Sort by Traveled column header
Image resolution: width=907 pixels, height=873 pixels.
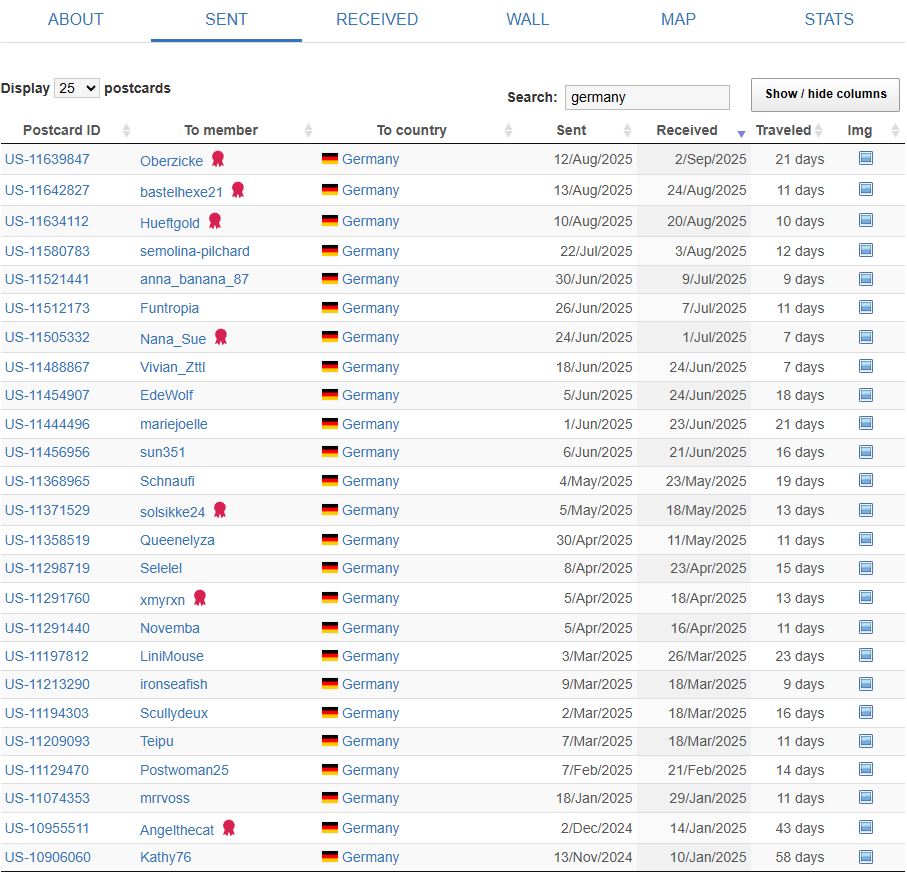pos(783,130)
